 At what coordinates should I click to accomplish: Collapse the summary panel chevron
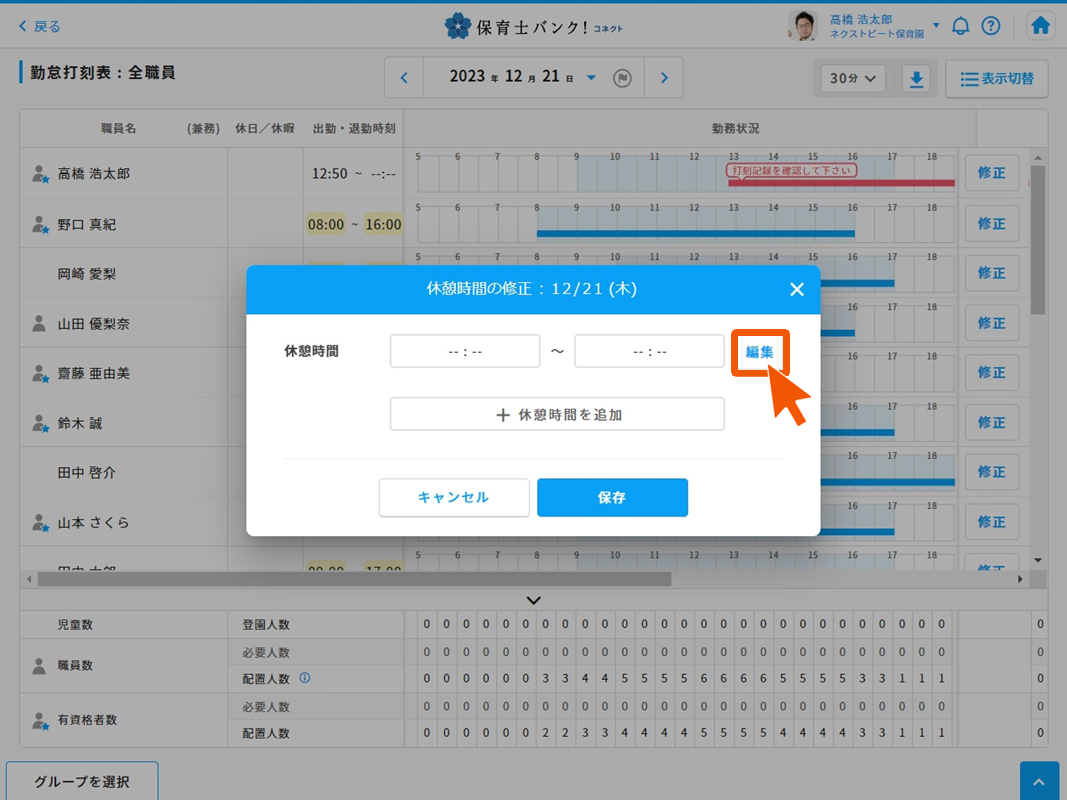[x=533, y=600]
